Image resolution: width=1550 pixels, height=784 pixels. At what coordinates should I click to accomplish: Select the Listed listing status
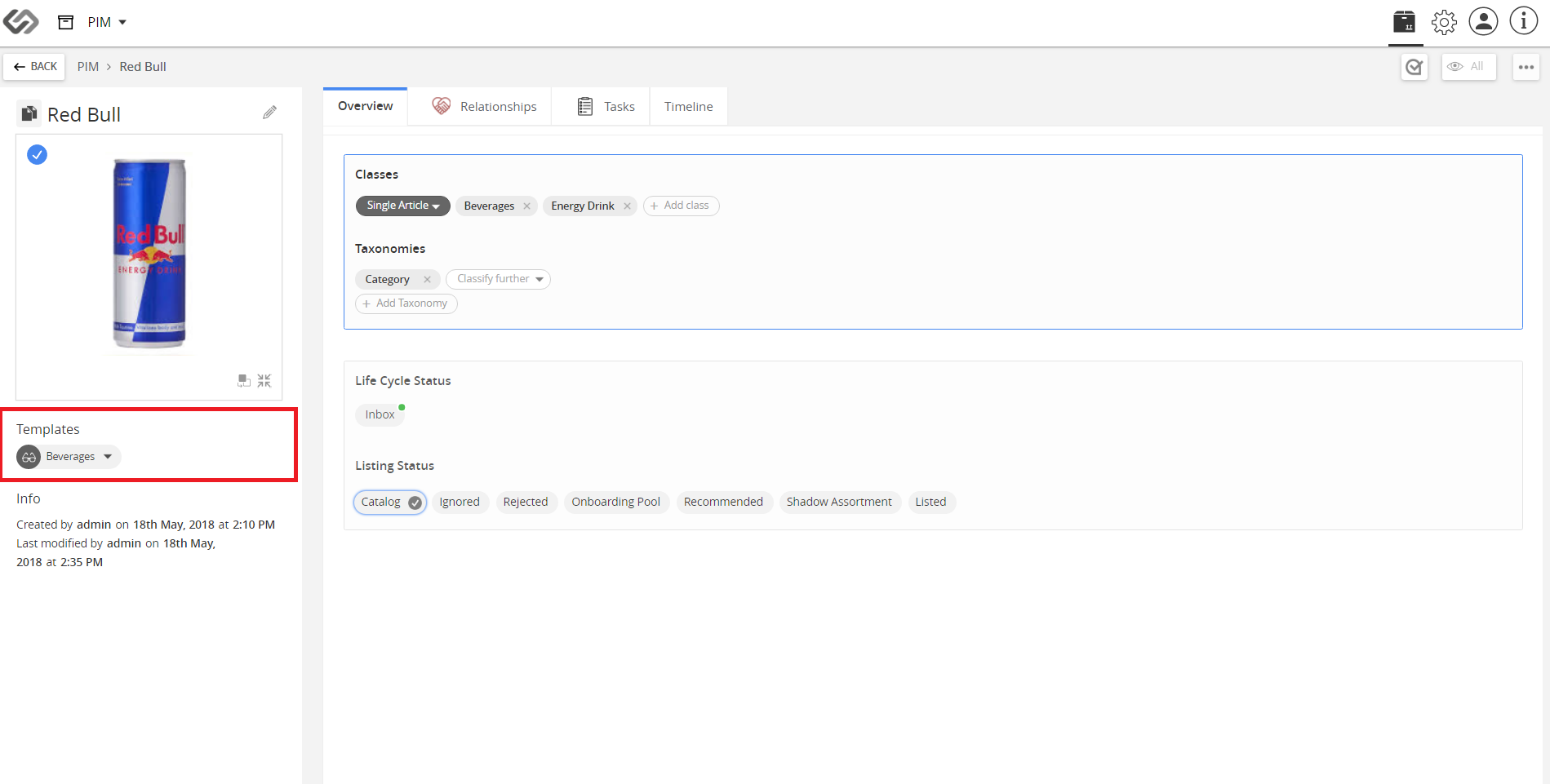[930, 502]
